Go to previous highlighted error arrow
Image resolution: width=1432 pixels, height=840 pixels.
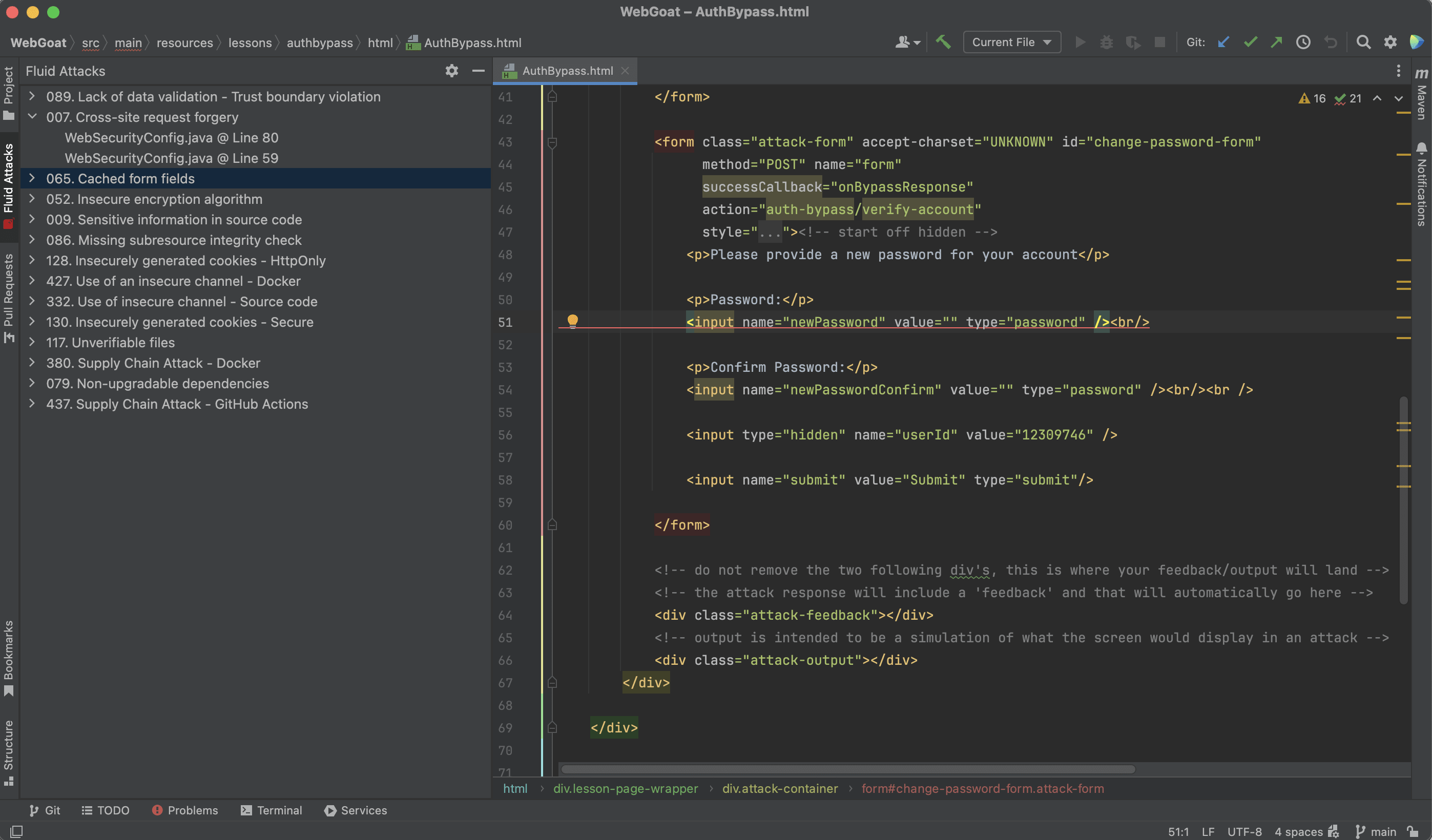pos(1377,98)
